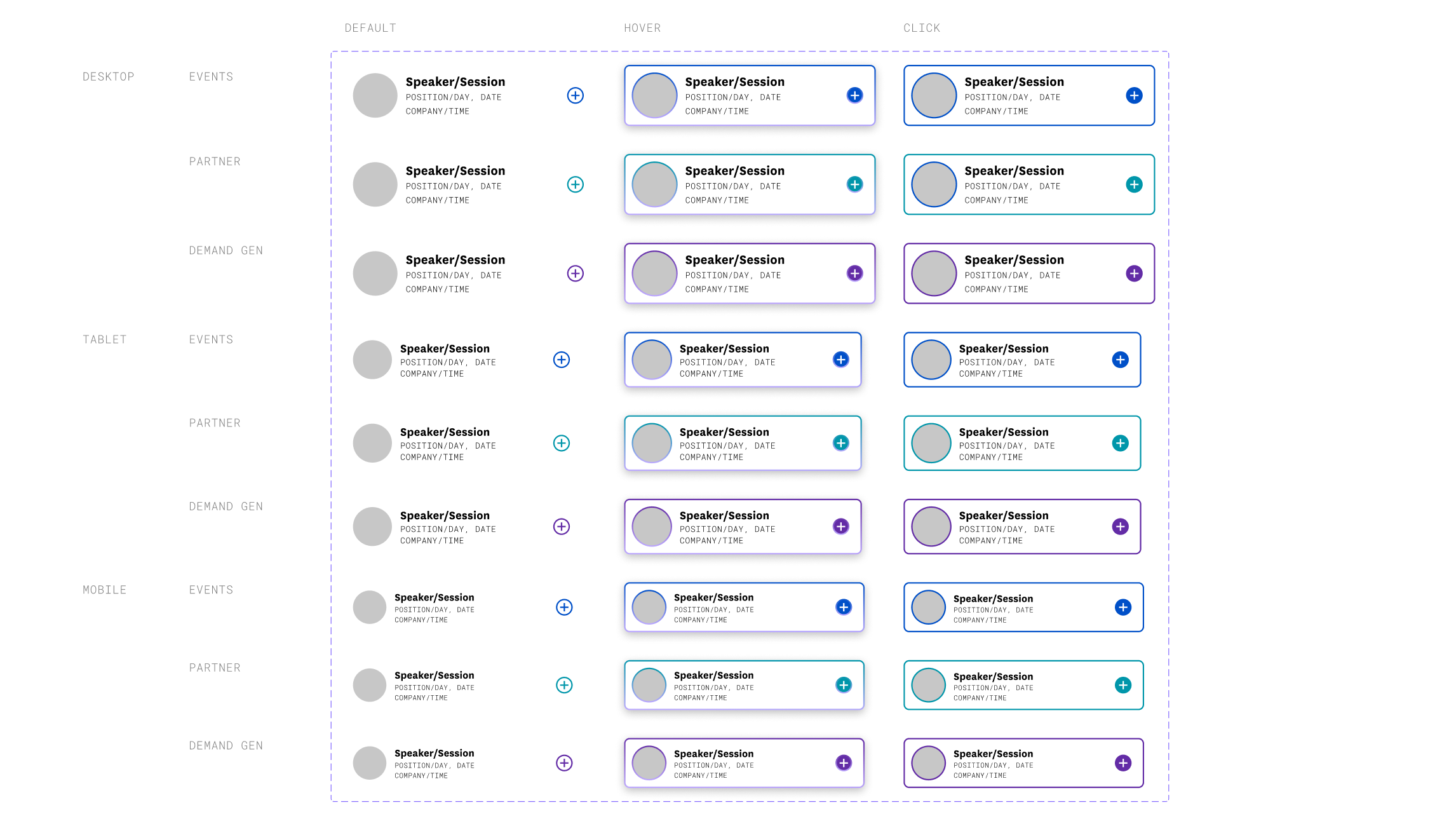
Task: Click the plus icon on mobile Events click card
Action: point(1122,607)
